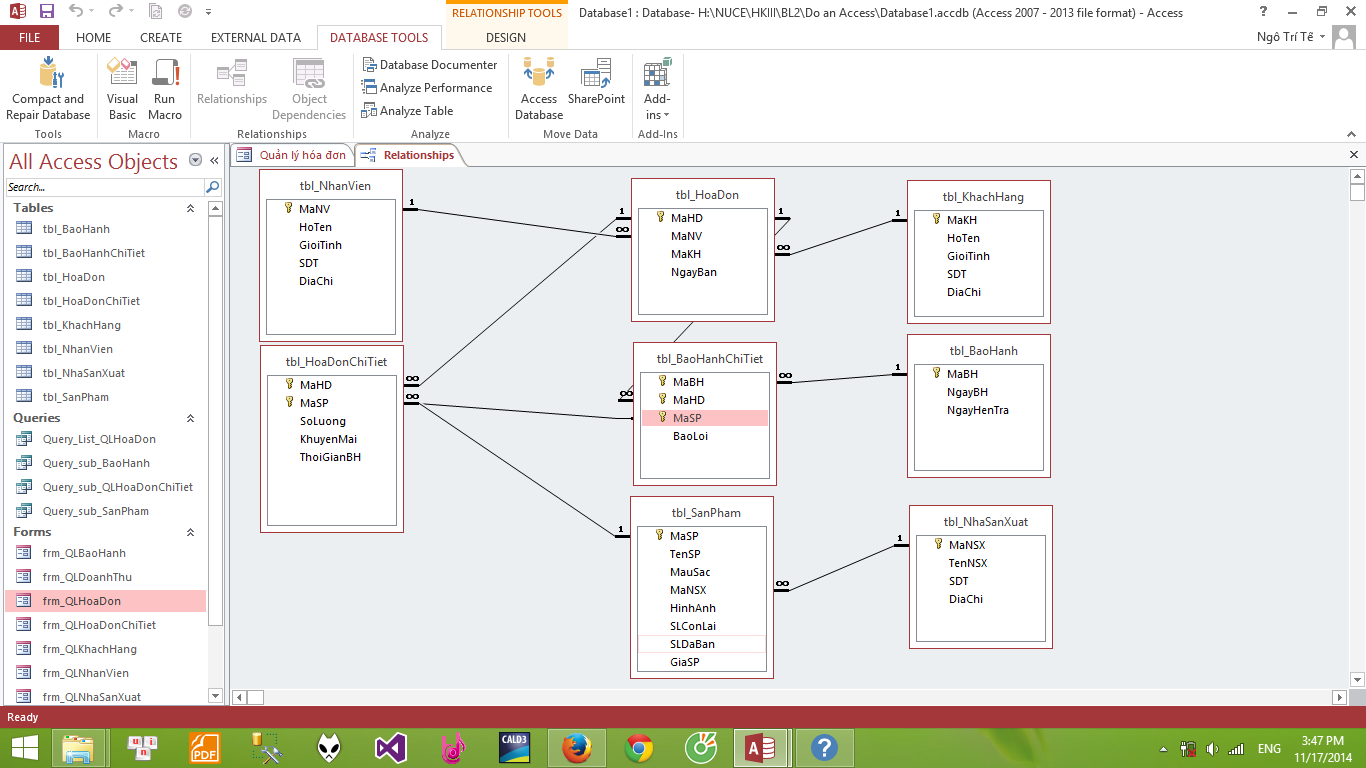1366x768 pixels.
Task: Launch the Database Documenter tool
Action: [x=429, y=65]
